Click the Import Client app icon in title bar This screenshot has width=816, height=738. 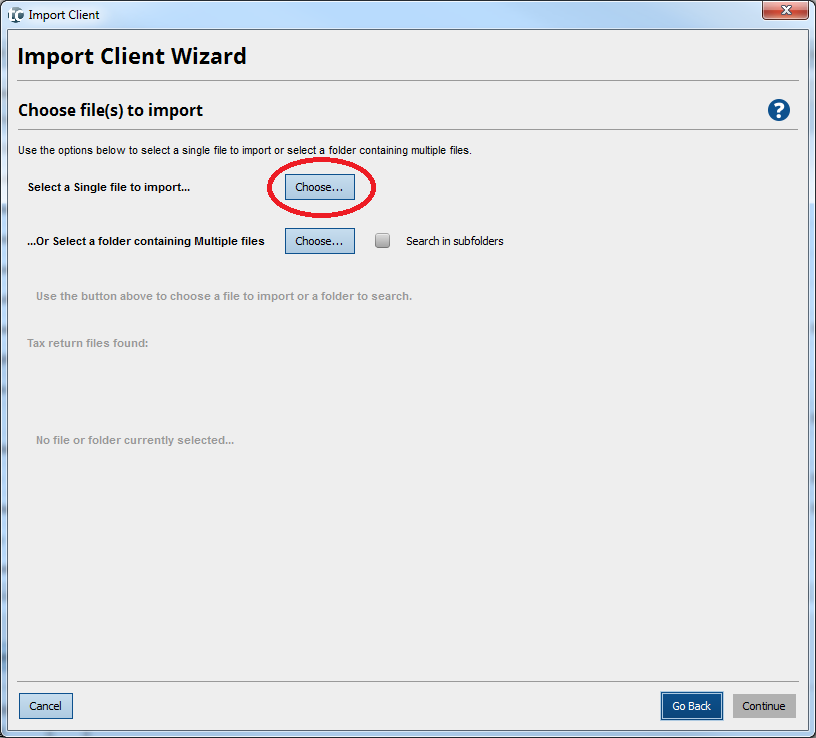pos(15,15)
